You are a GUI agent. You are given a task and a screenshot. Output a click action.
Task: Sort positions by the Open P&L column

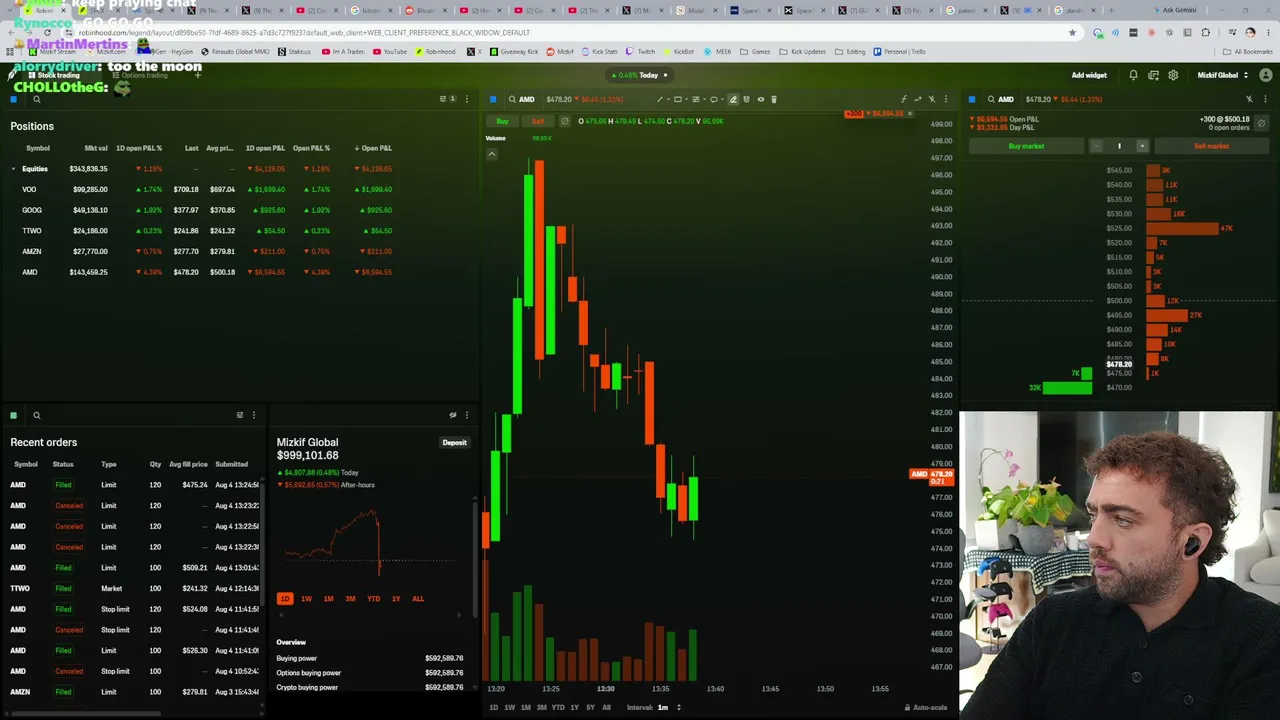pos(374,148)
